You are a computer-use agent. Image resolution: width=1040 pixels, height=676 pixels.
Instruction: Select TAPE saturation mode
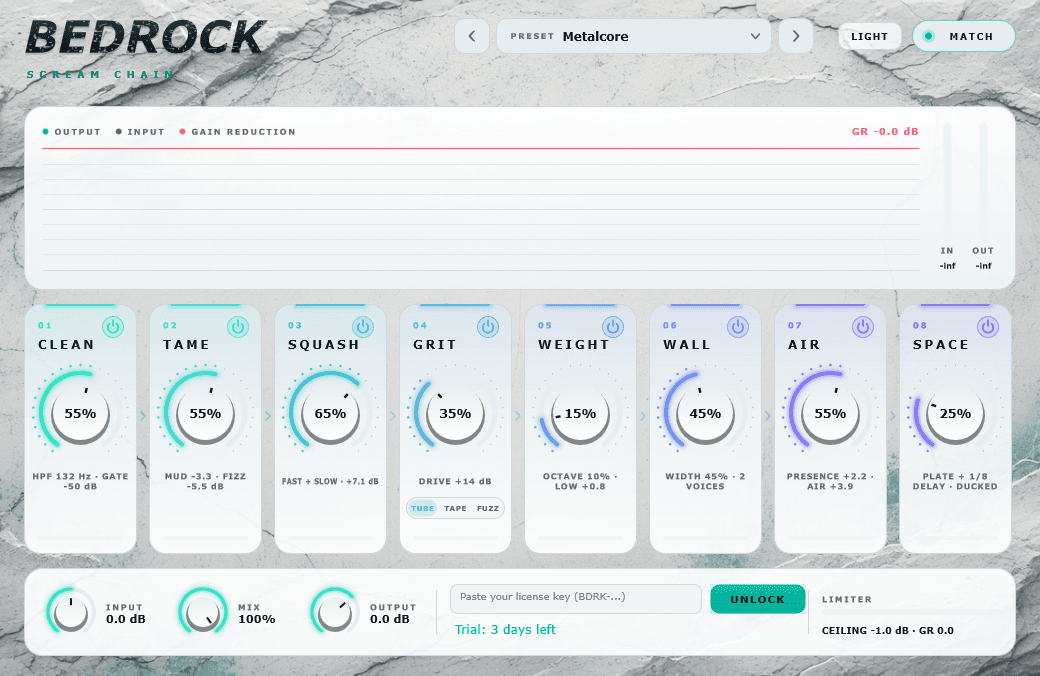(x=455, y=508)
